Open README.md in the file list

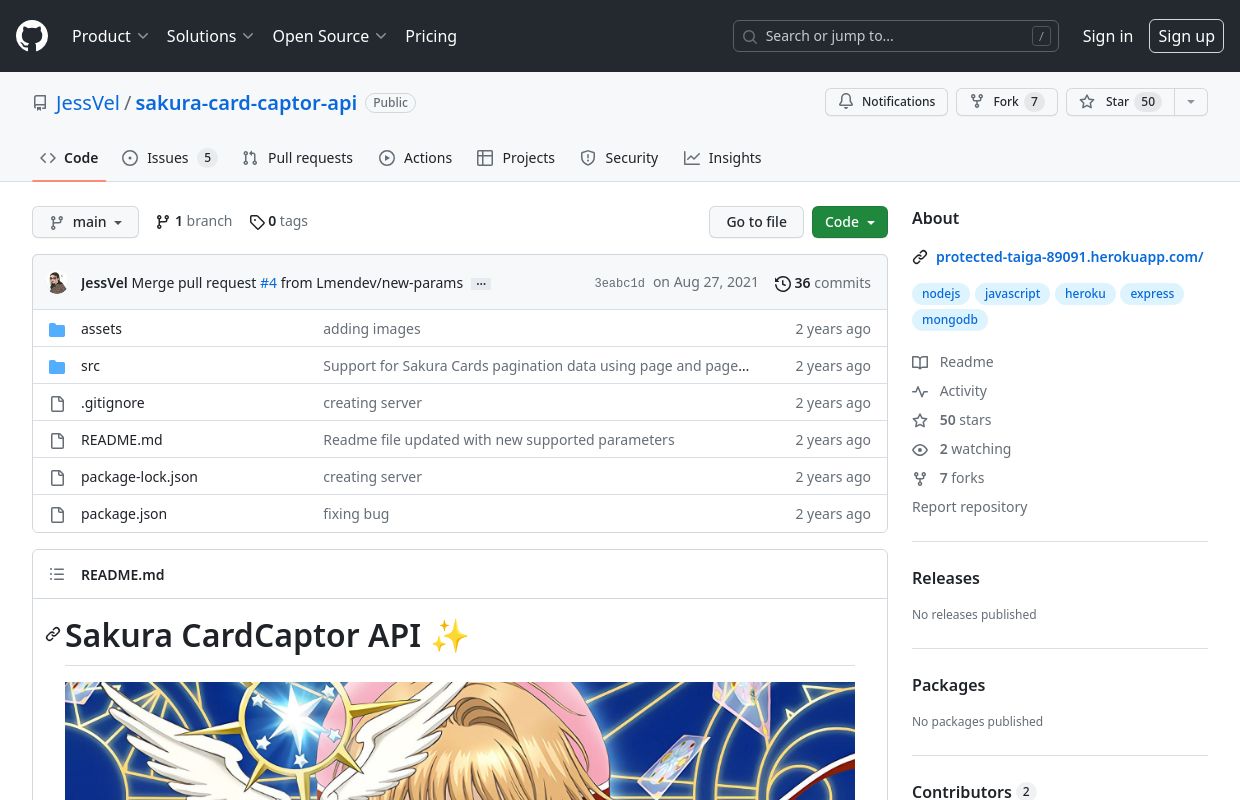121,440
